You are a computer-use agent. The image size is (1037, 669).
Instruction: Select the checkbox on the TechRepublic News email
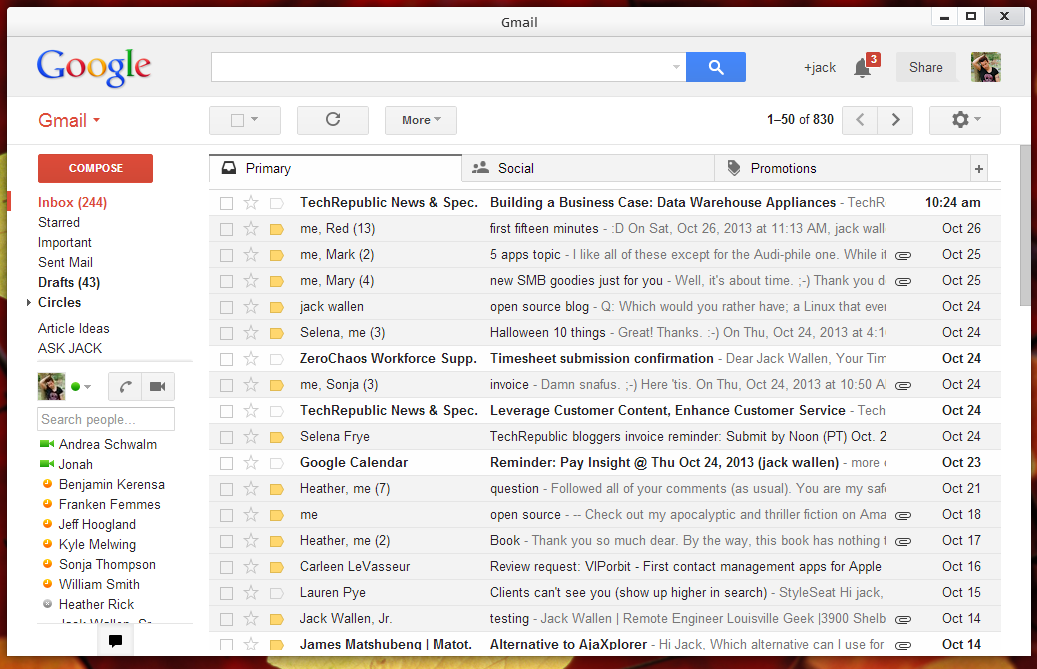[226, 202]
